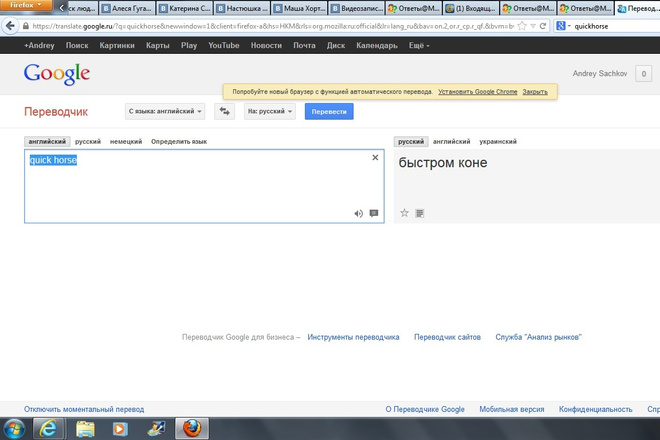Launch Internet Explorer from the taskbar

tap(49, 429)
